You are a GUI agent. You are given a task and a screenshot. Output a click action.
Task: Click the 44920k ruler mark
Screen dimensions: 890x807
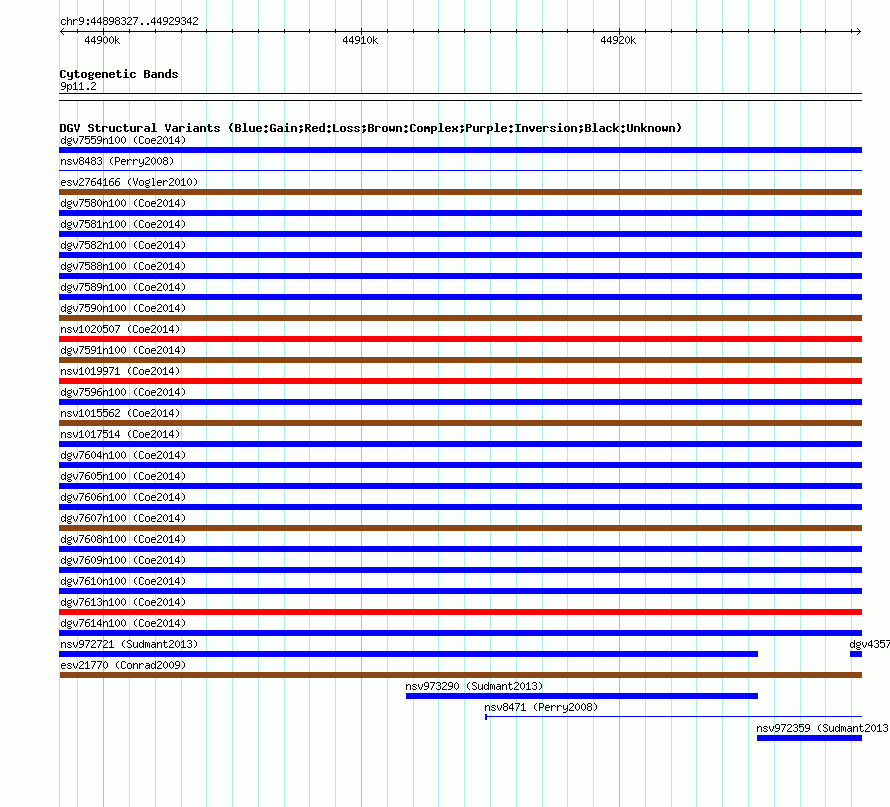pos(618,40)
